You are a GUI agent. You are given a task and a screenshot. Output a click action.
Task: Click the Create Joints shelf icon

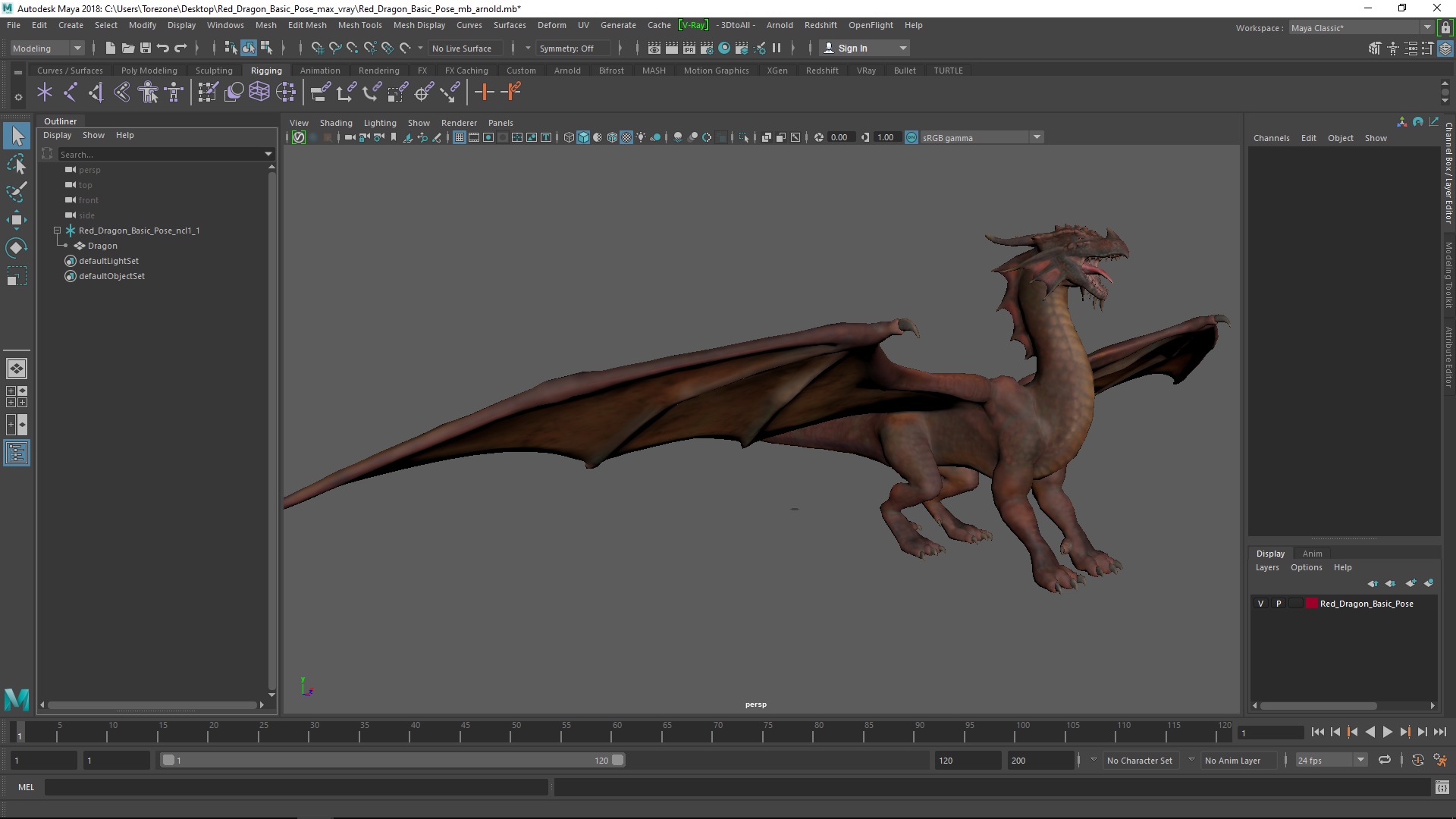(70, 93)
